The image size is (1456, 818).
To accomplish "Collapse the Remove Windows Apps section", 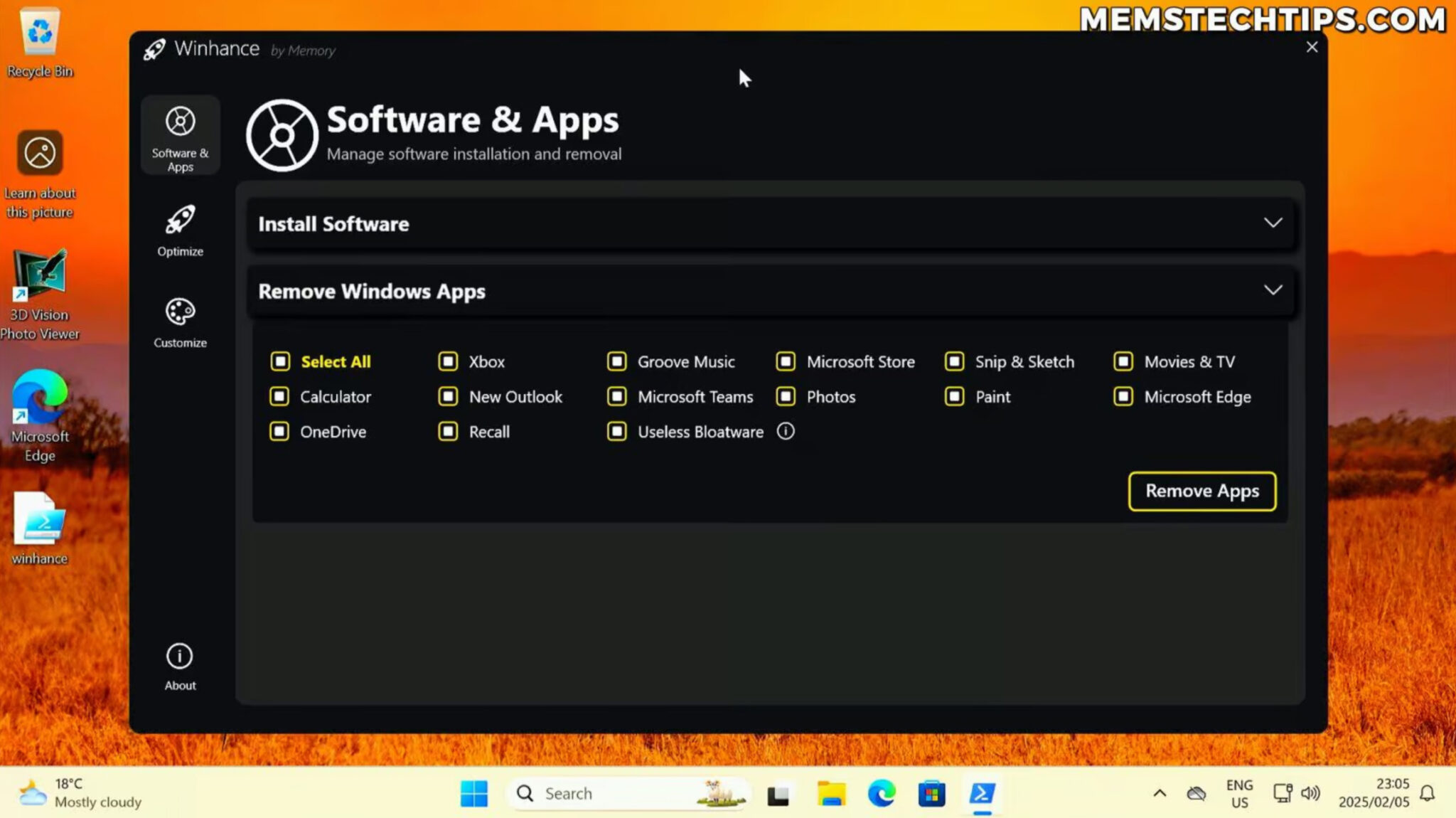I will (x=1273, y=290).
